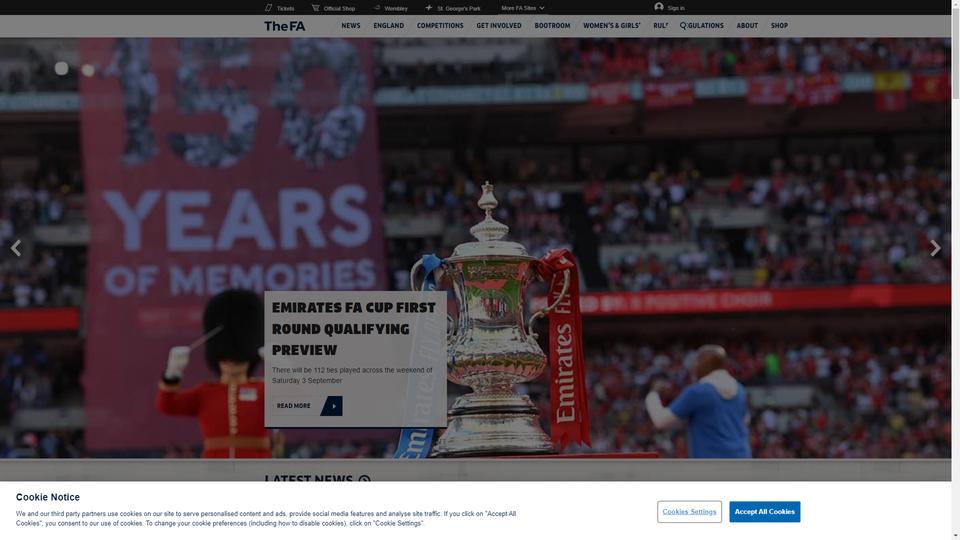Click The FA logo

(x=285, y=26)
